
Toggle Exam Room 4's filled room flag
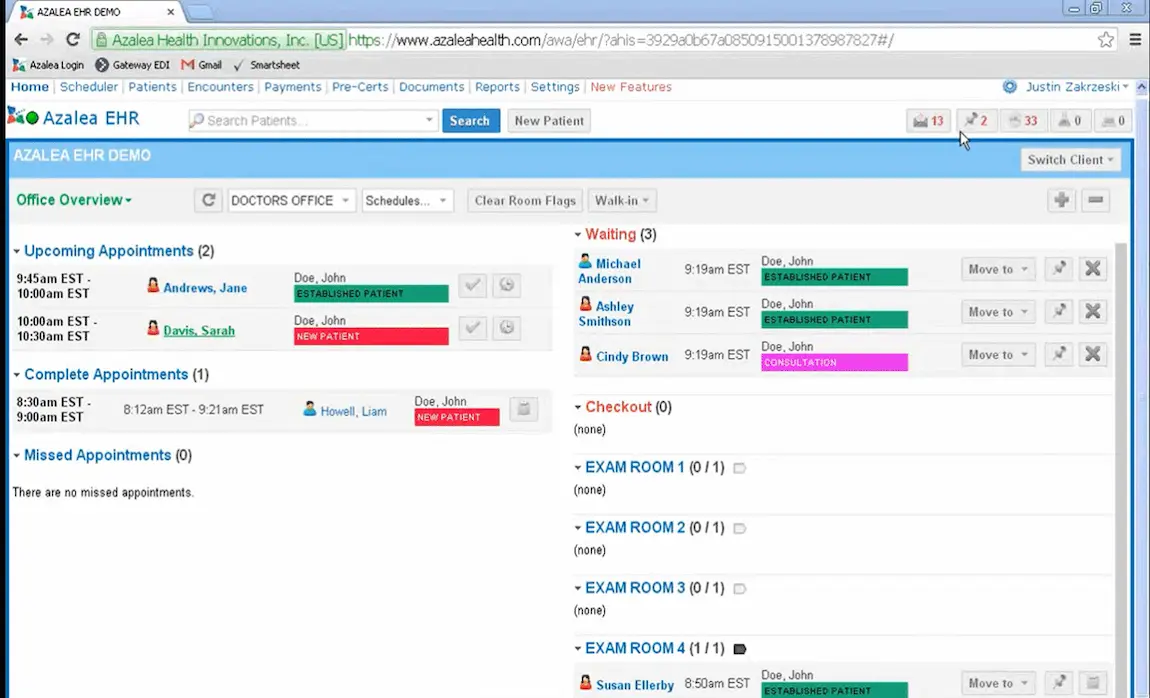coord(739,648)
